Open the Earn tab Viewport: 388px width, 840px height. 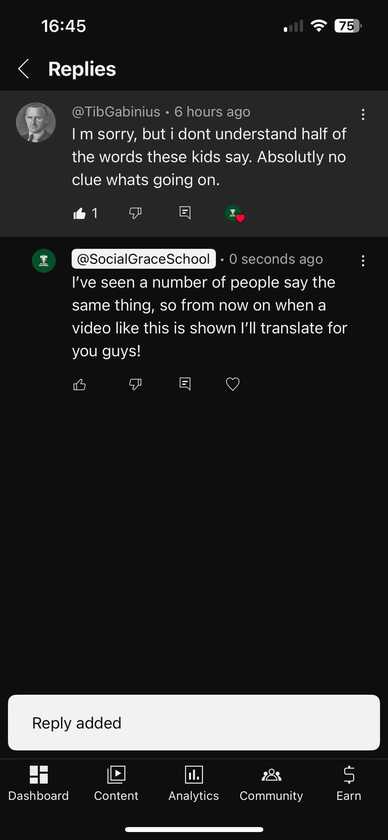348,783
